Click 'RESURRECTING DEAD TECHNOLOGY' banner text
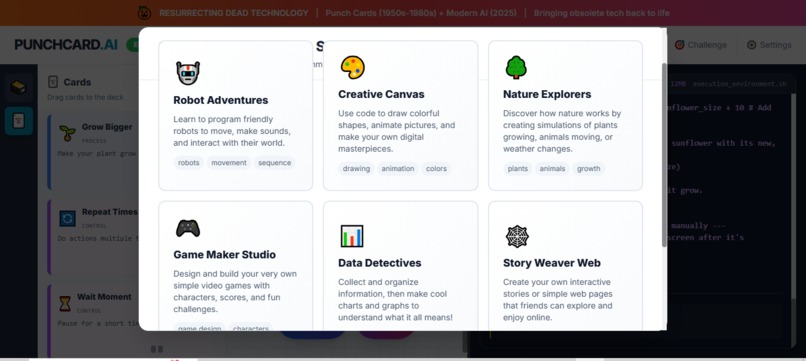The width and height of the screenshot is (806, 361). tap(234, 13)
